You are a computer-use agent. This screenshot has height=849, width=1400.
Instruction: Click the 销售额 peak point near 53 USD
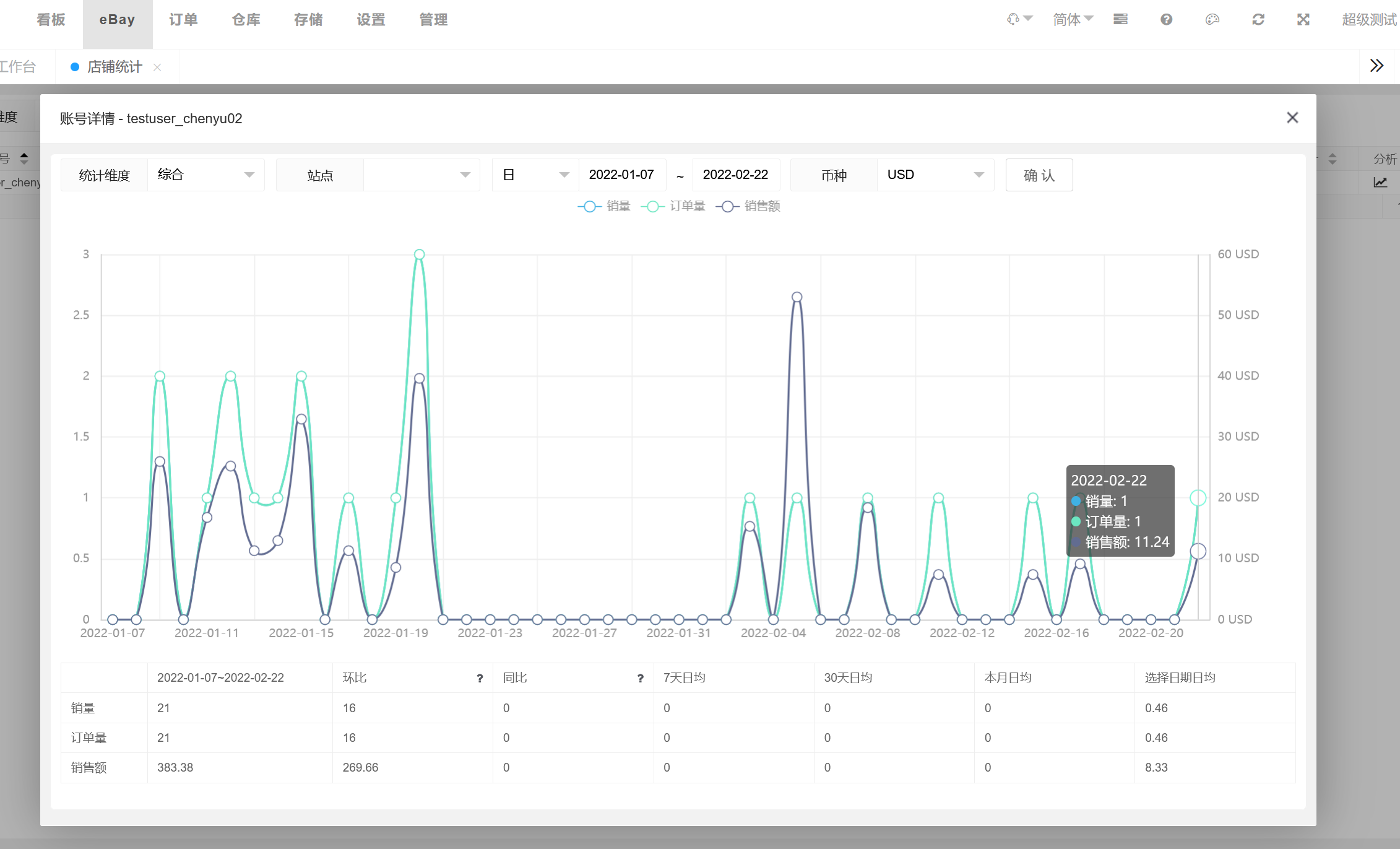coord(797,297)
